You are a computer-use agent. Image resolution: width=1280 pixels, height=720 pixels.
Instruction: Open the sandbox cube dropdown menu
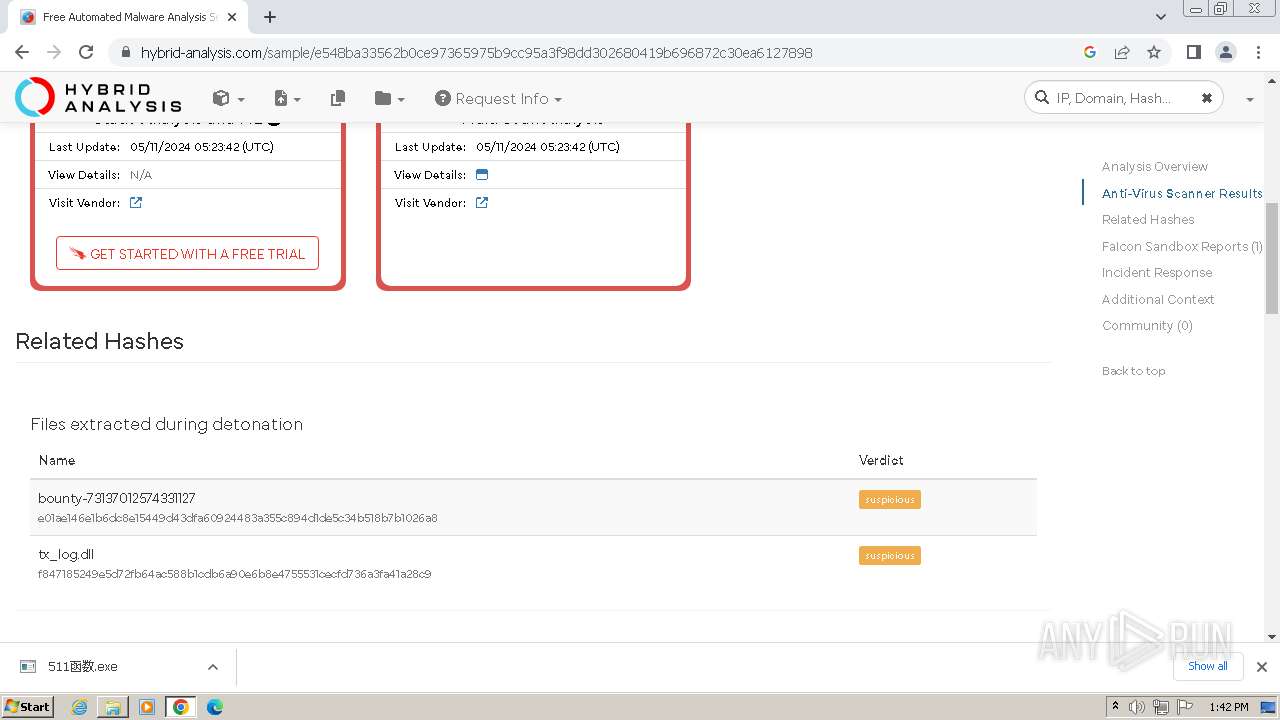228,98
